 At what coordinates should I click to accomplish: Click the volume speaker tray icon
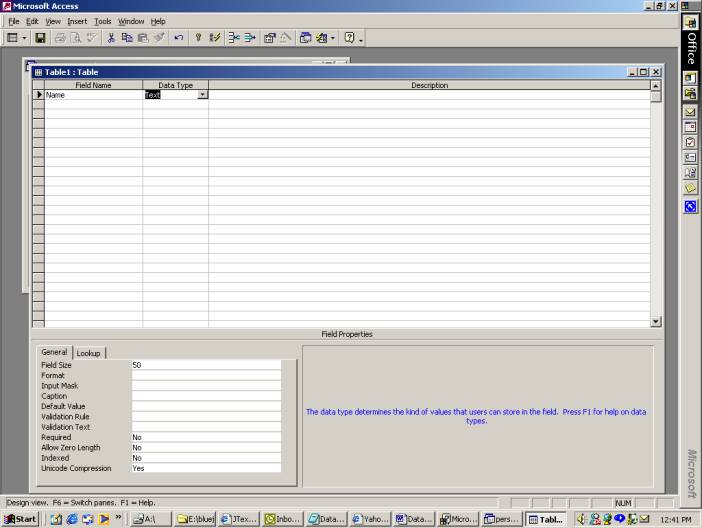[581, 519]
